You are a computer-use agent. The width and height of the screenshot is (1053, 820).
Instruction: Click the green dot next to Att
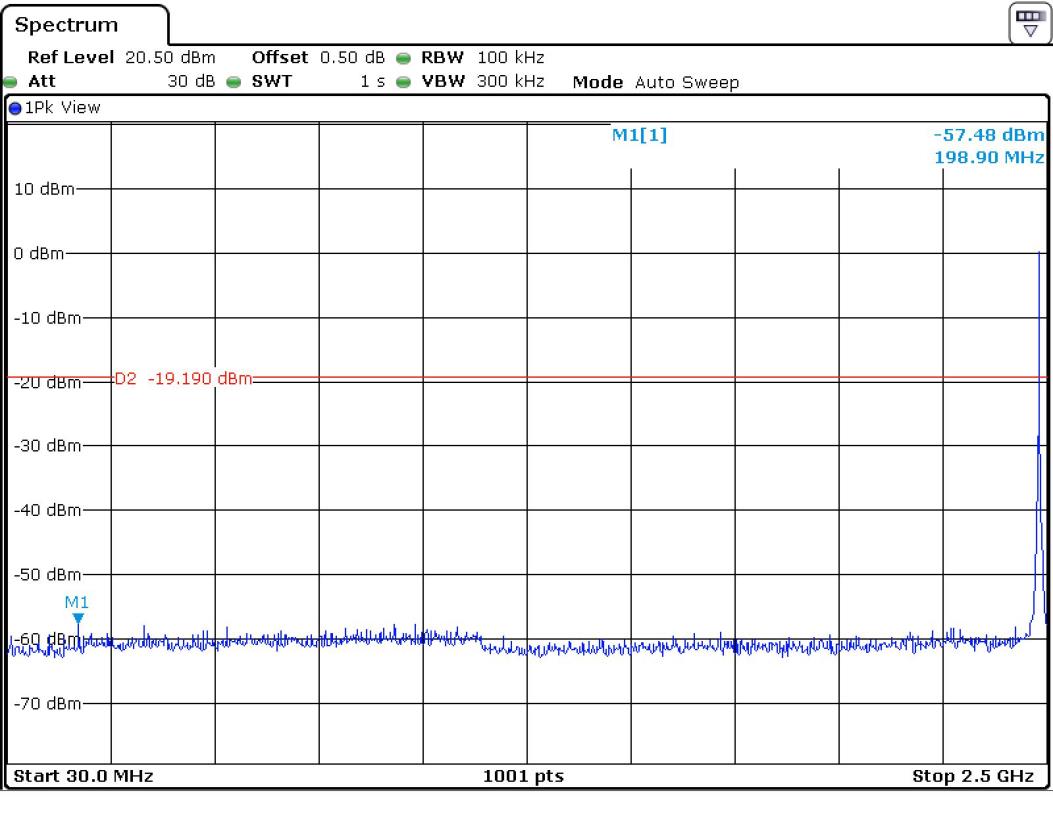(10, 83)
